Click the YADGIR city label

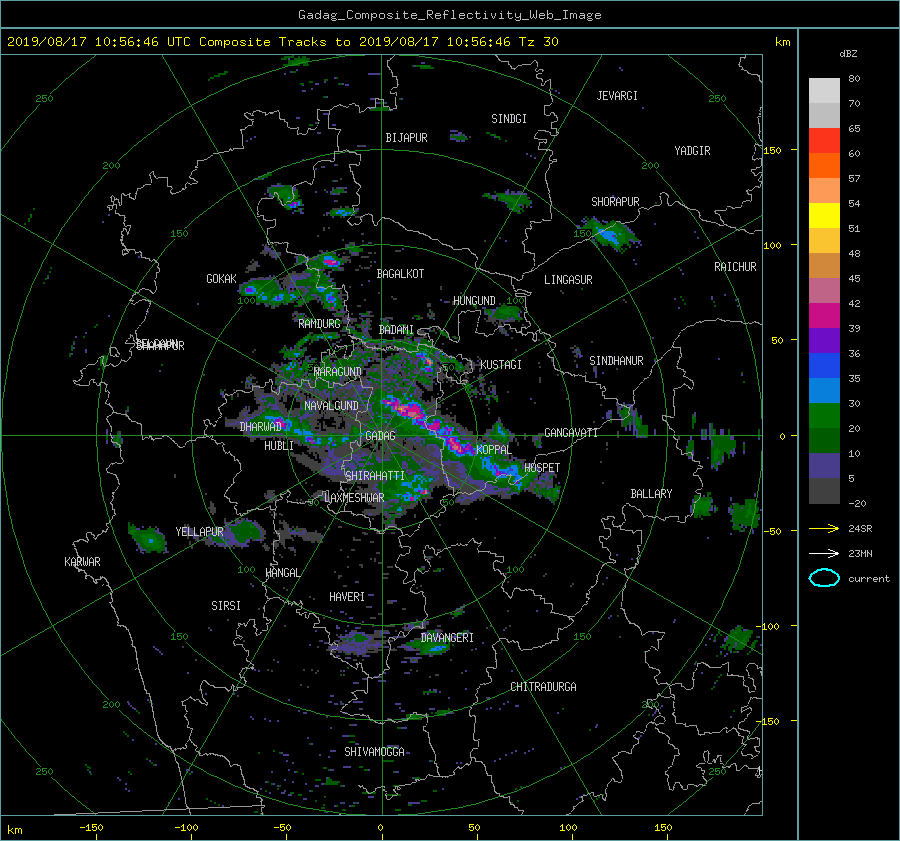(x=692, y=151)
